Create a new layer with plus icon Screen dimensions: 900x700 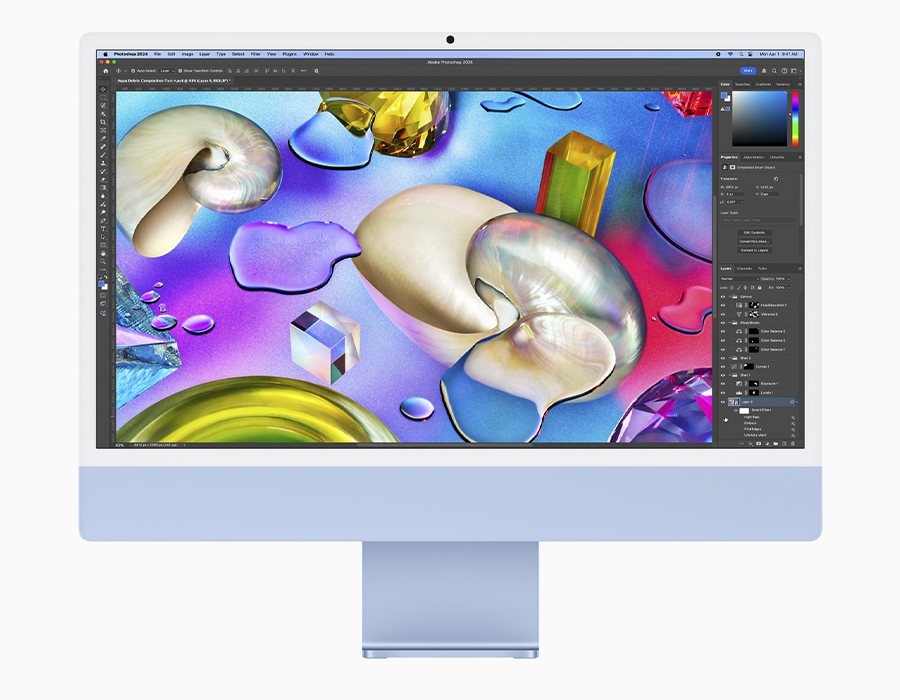point(785,444)
